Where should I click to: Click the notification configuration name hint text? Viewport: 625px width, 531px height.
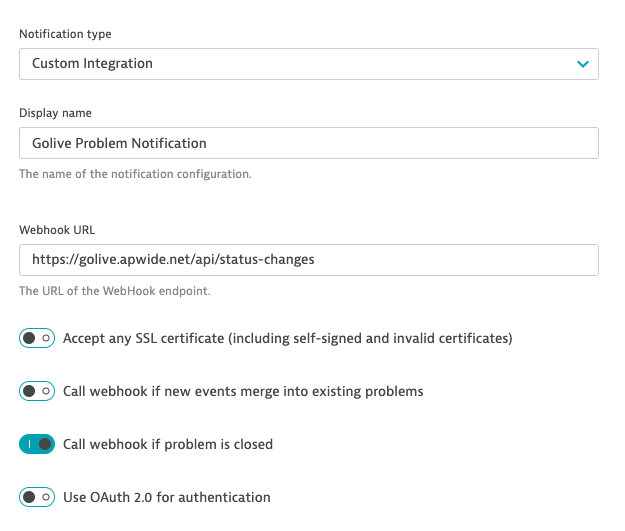click(135, 174)
